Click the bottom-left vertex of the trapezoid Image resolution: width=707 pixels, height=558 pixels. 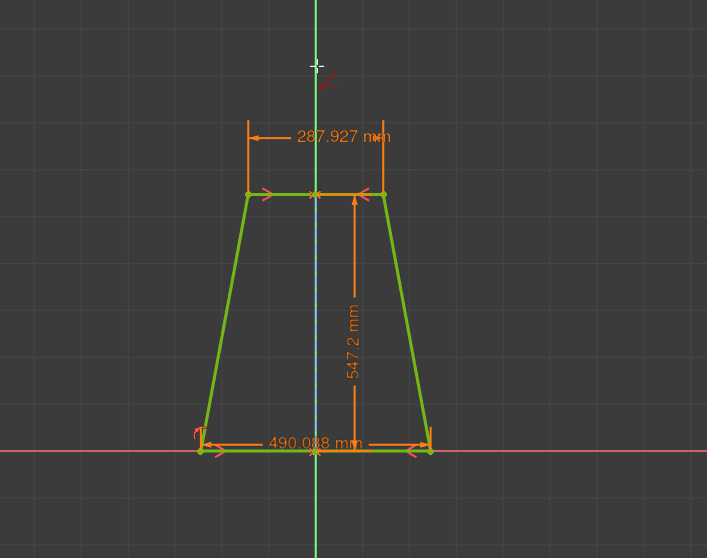(x=201, y=451)
